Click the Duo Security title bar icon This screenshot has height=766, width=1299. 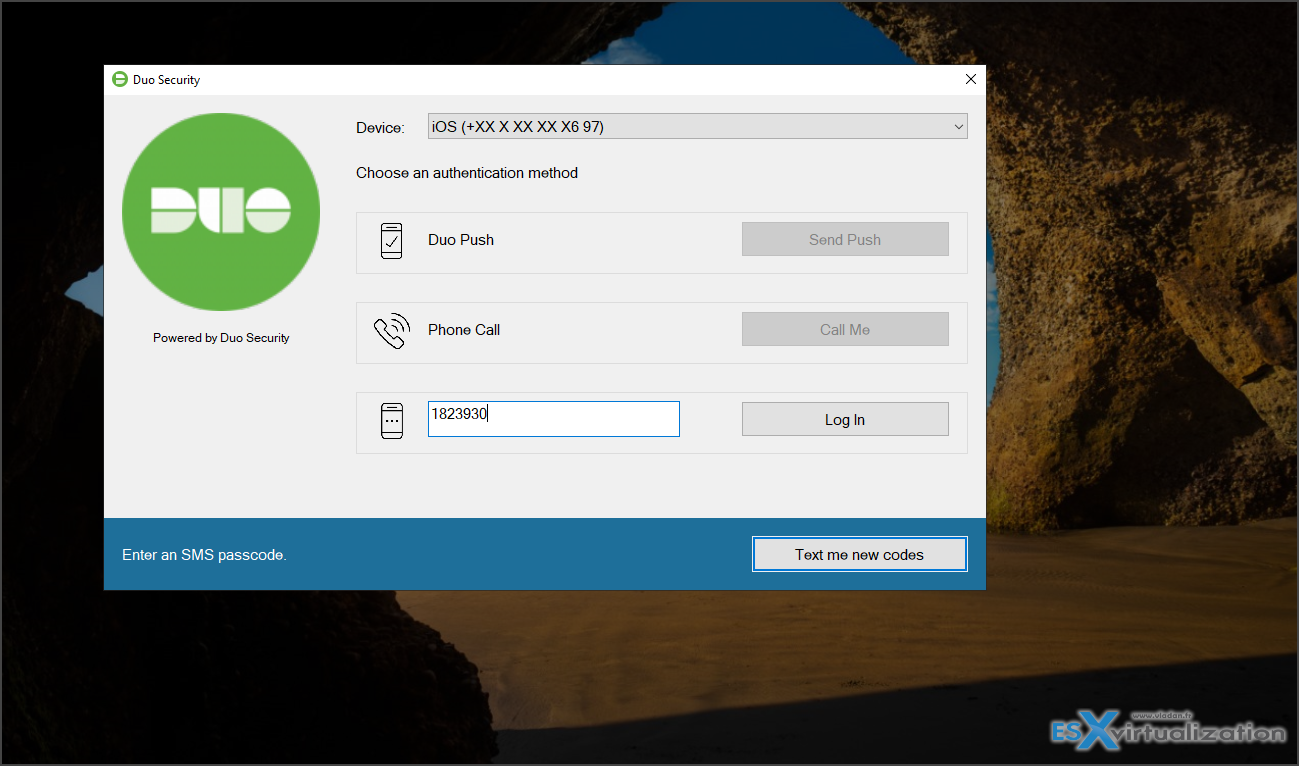[120, 80]
